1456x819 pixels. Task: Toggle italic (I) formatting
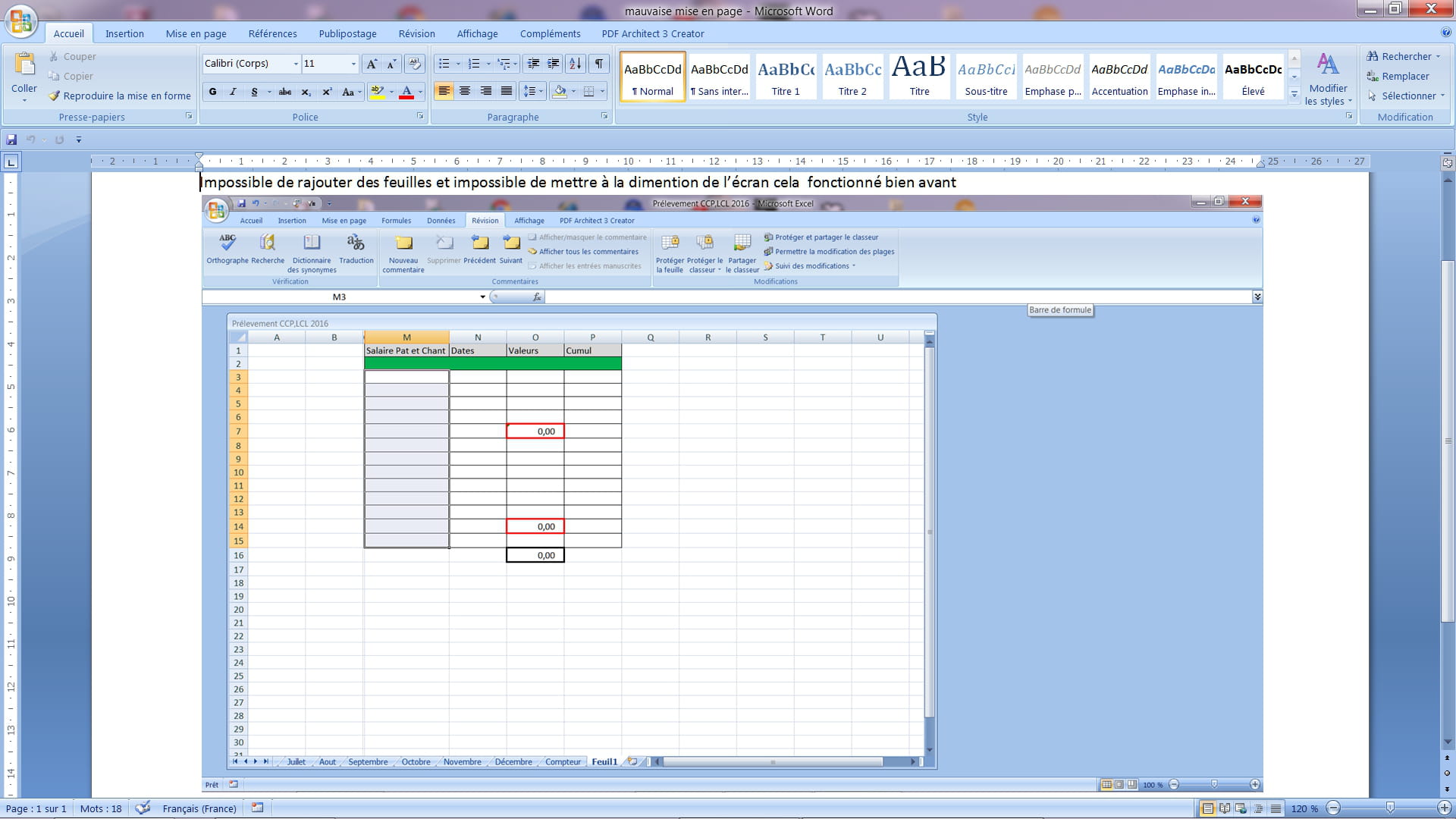(233, 92)
